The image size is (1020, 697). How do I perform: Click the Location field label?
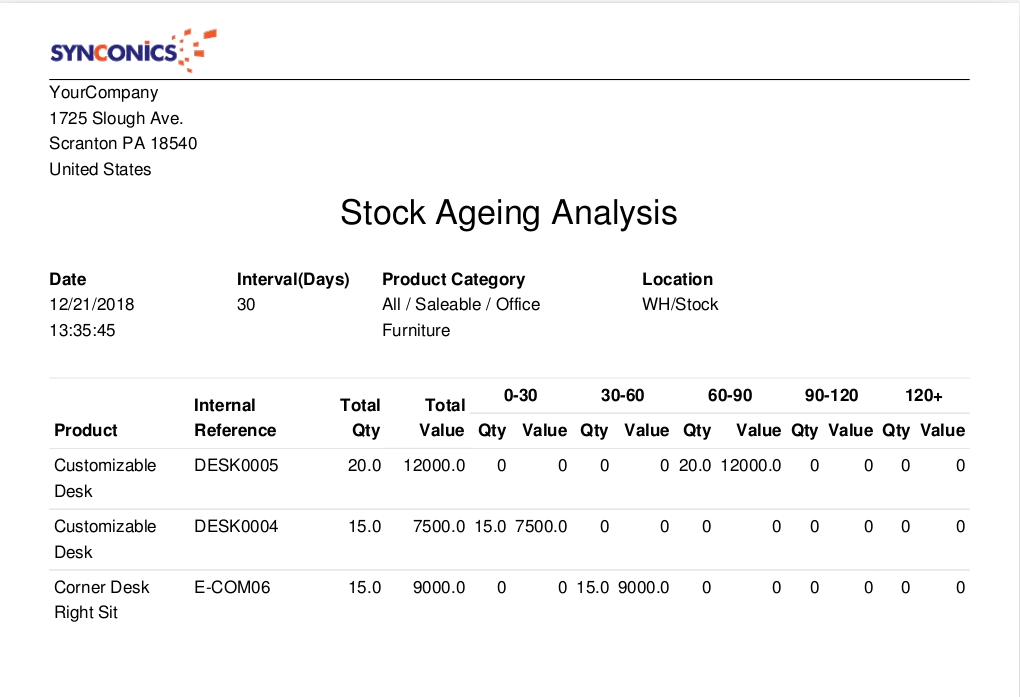coord(677,279)
